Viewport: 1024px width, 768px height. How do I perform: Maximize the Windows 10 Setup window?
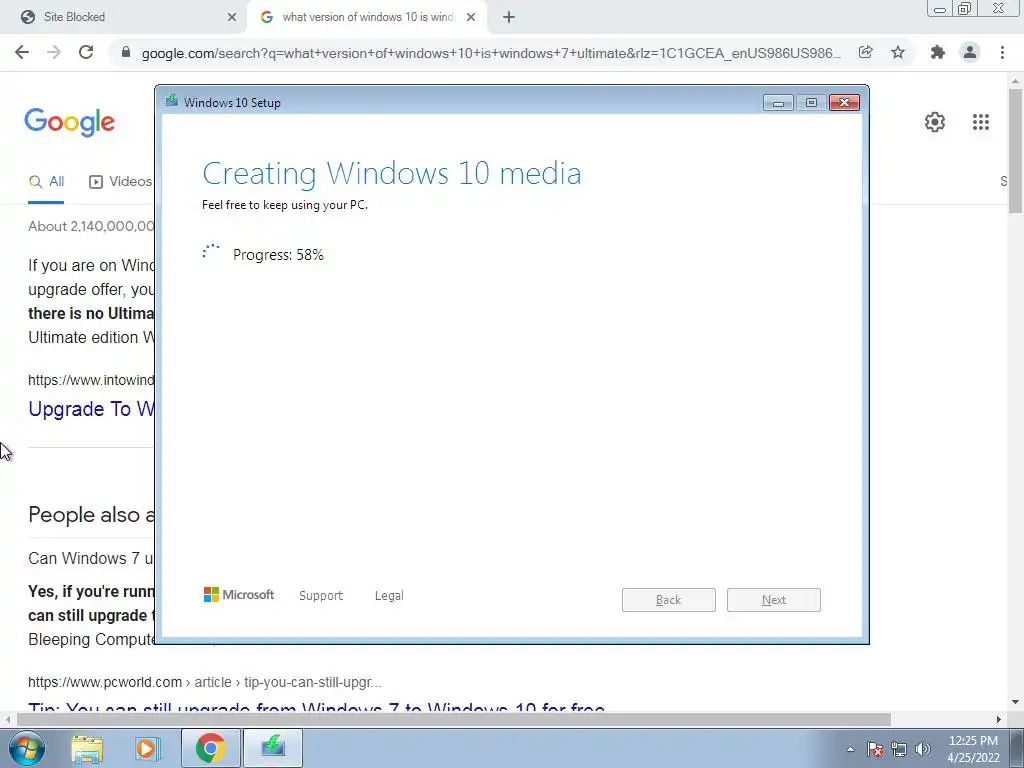(811, 103)
